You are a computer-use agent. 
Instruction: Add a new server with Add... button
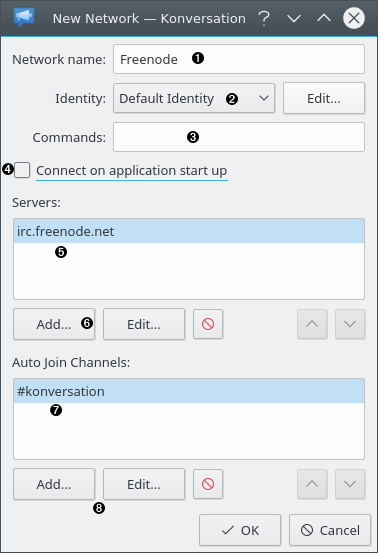pyautogui.click(x=54, y=324)
